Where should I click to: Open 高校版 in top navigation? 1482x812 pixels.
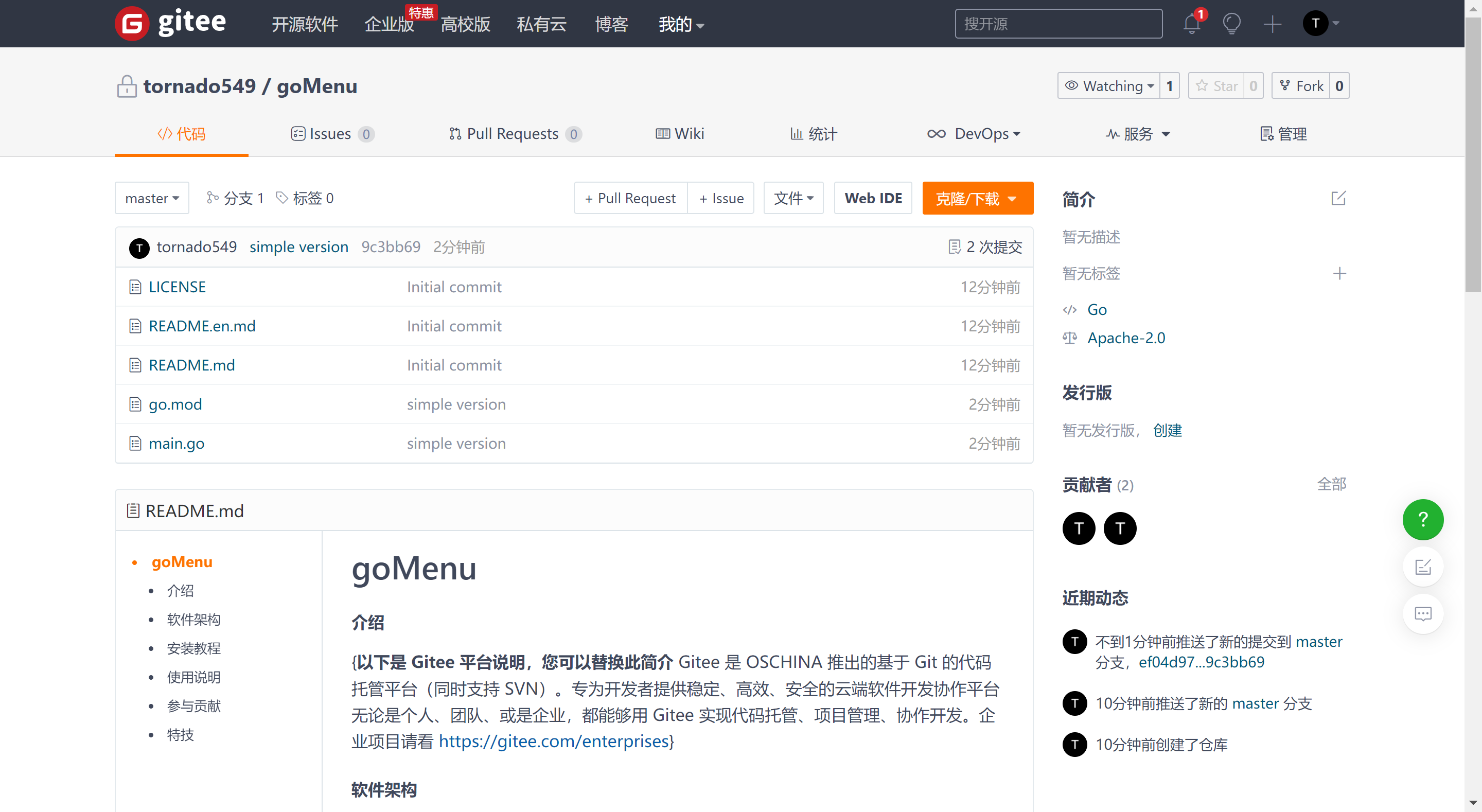[465, 24]
